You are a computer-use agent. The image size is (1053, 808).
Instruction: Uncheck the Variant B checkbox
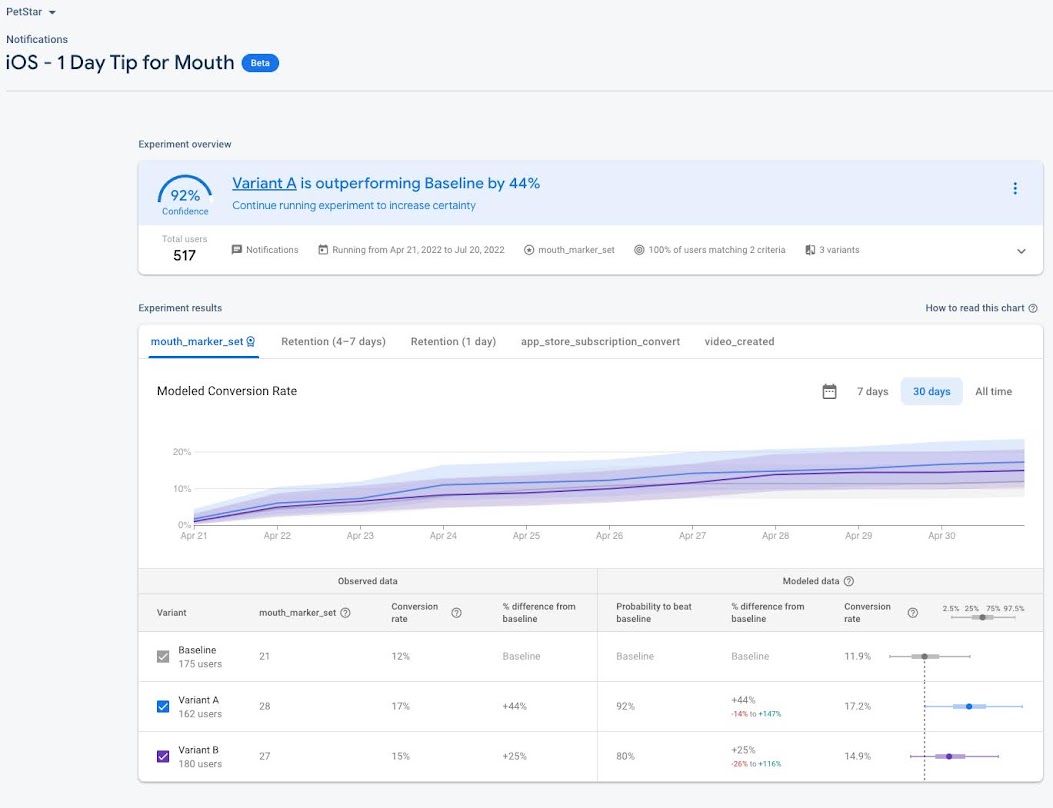(164, 757)
